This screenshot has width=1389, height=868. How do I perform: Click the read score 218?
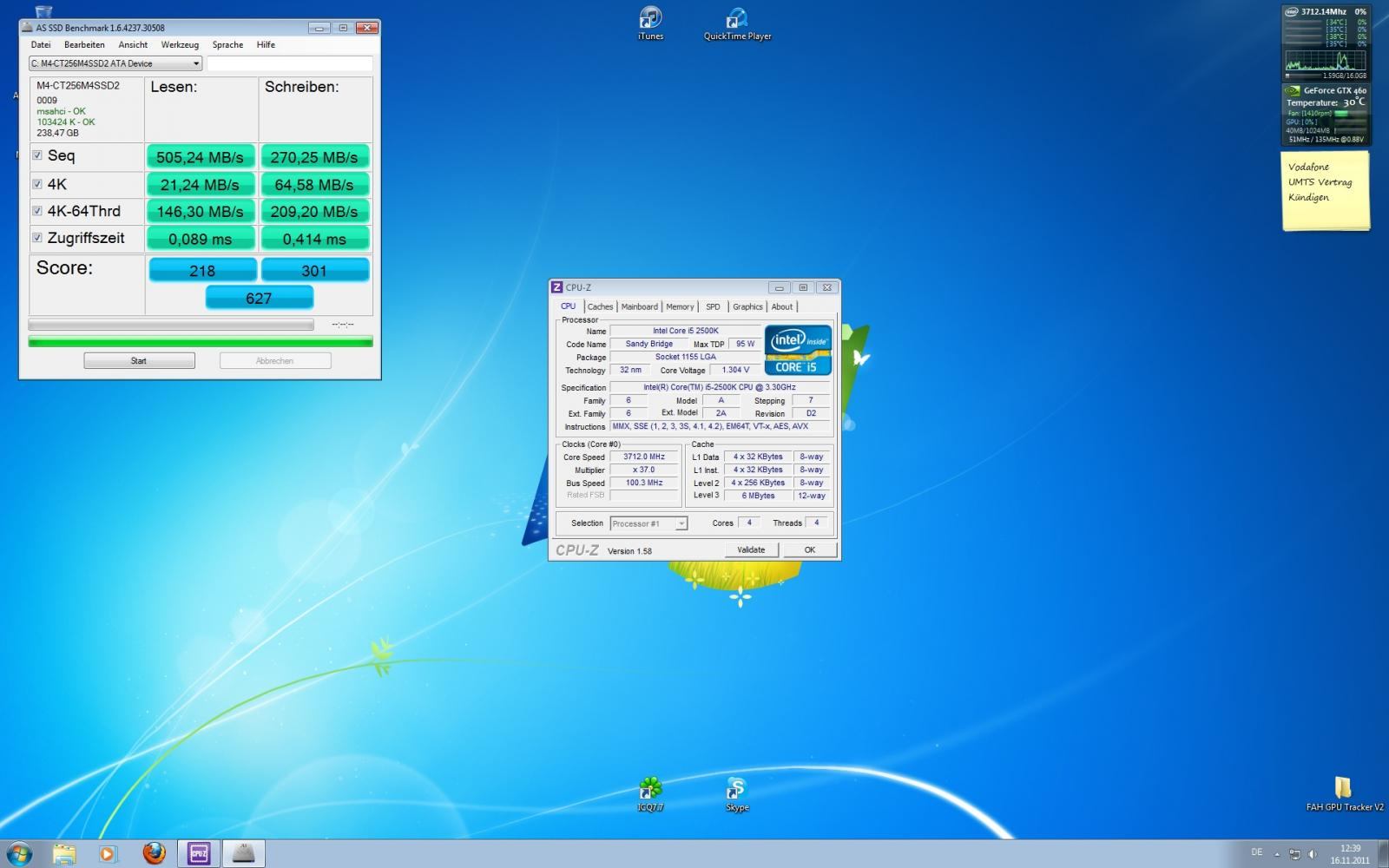click(x=202, y=270)
